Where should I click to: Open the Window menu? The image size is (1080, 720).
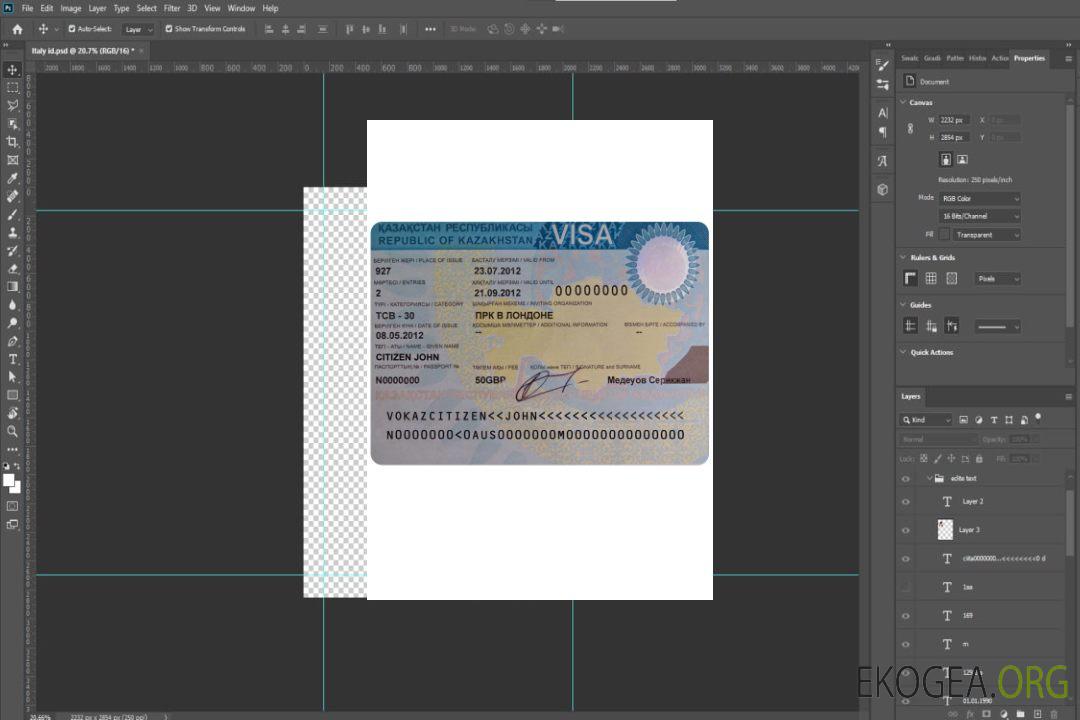pyautogui.click(x=241, y=8)
